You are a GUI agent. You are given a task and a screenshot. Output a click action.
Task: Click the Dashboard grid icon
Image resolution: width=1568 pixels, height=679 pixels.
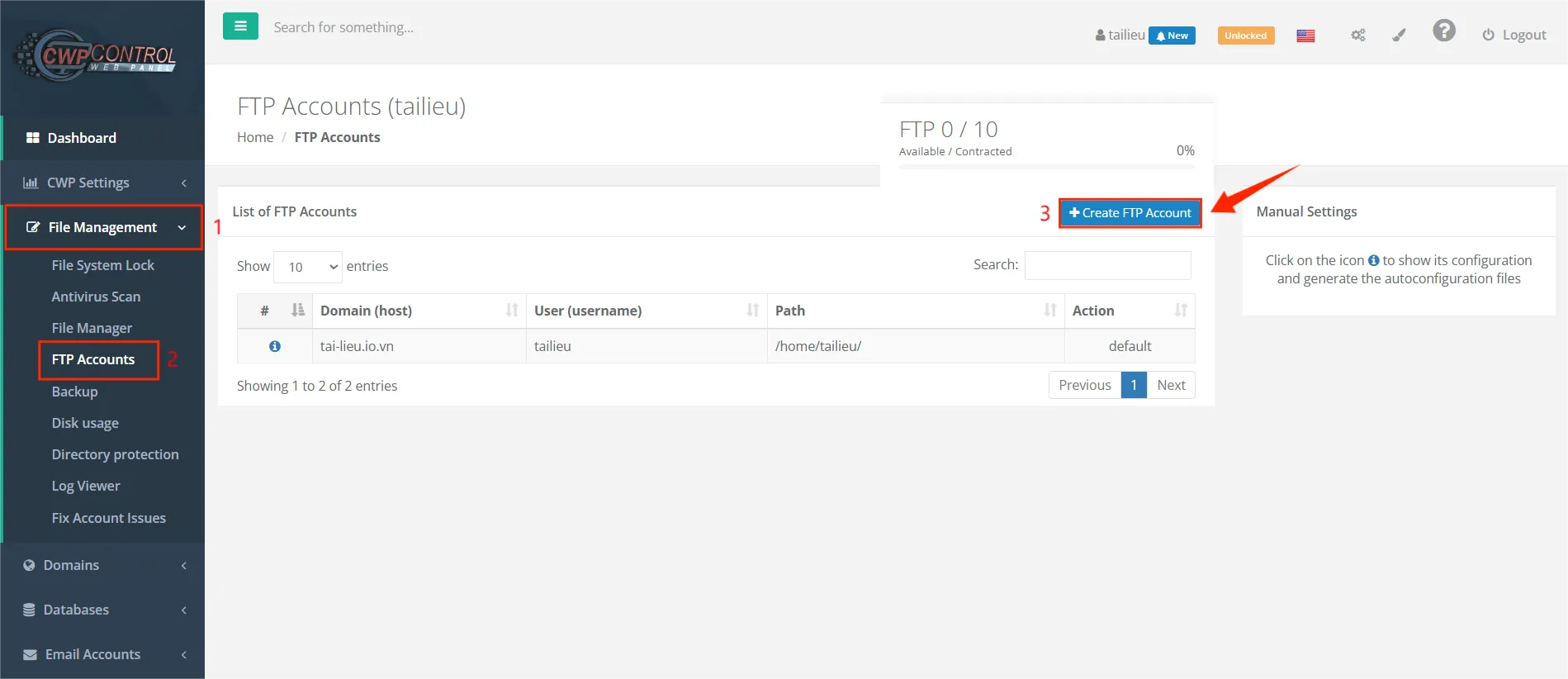tap(33, 138)
